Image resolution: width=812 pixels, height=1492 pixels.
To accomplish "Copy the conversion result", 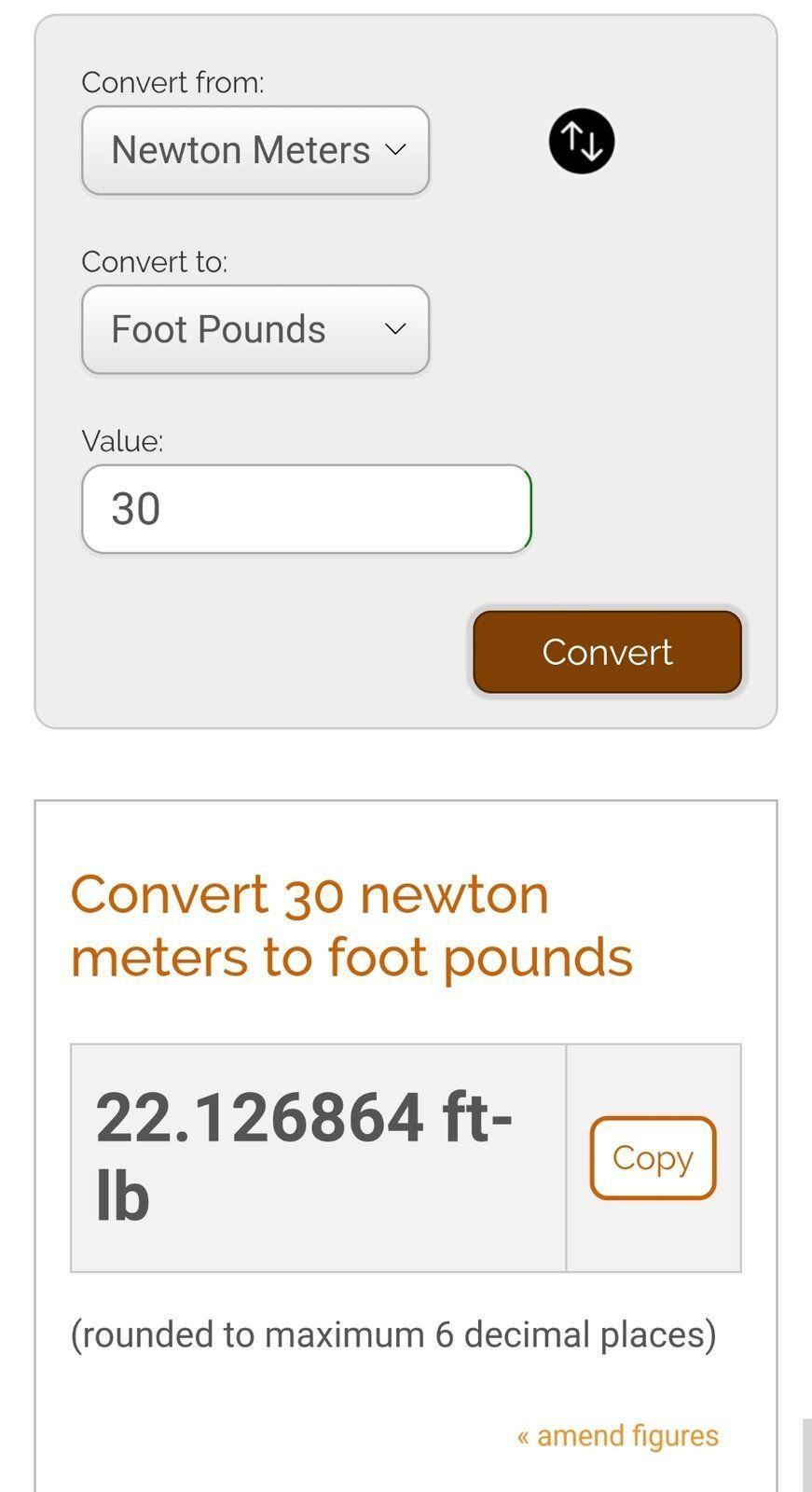I will (653, 1158).
